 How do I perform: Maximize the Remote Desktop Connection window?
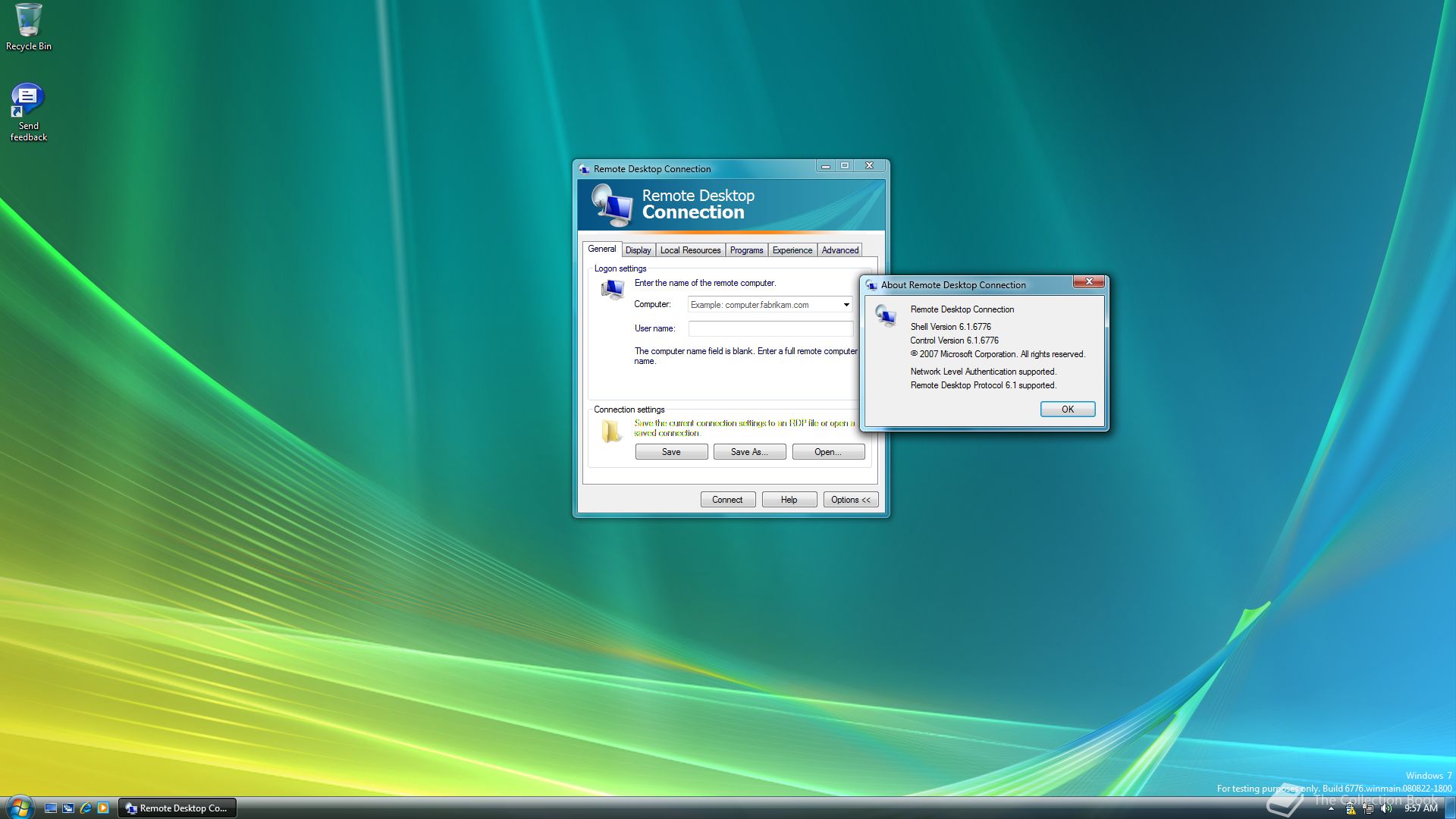[x=845, y=166]
